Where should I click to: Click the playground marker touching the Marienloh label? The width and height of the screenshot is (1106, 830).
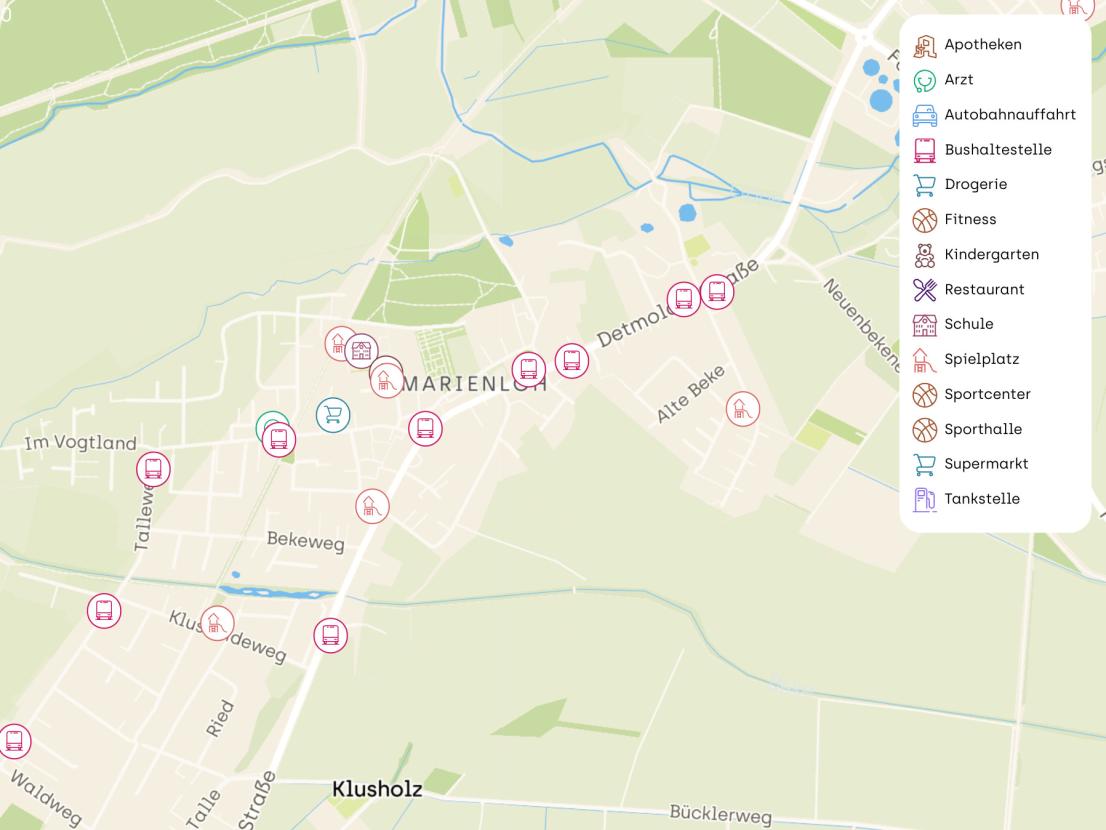coord(386,381)
